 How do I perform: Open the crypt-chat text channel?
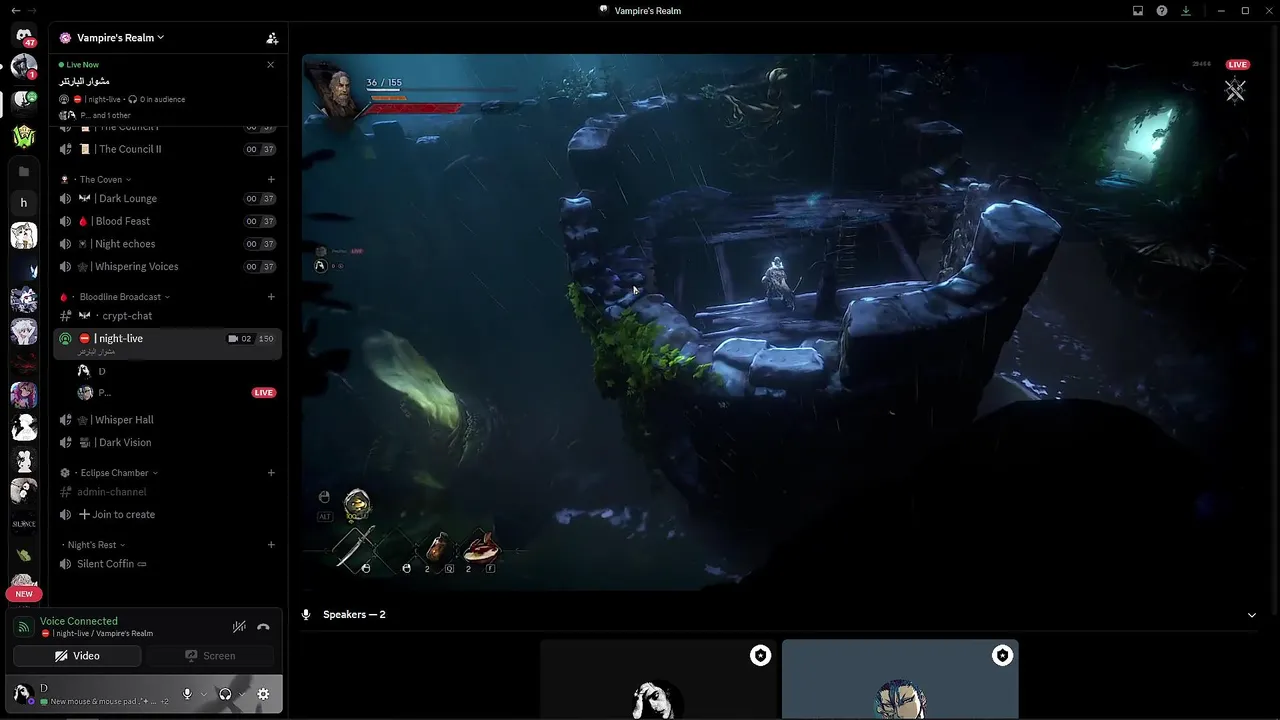pos(167,316)
